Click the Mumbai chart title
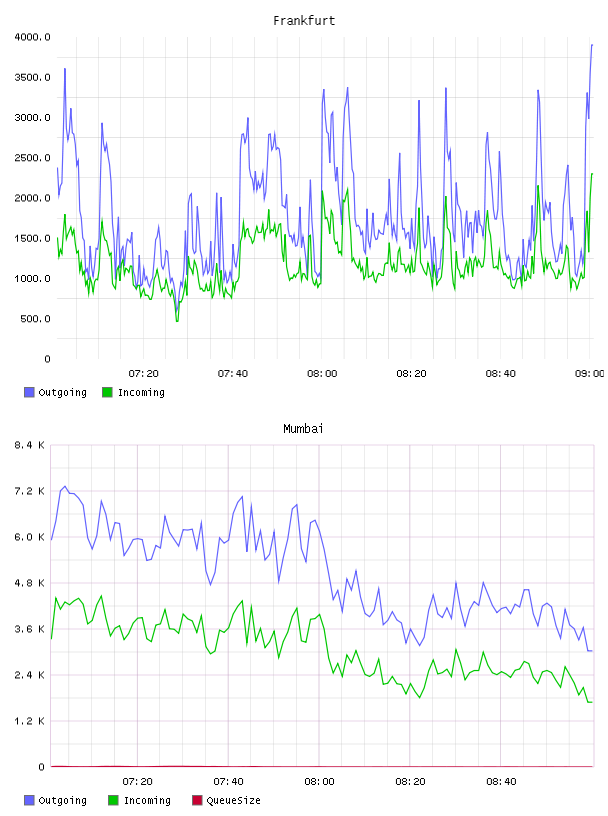608x816 pixels. point(303,429)
